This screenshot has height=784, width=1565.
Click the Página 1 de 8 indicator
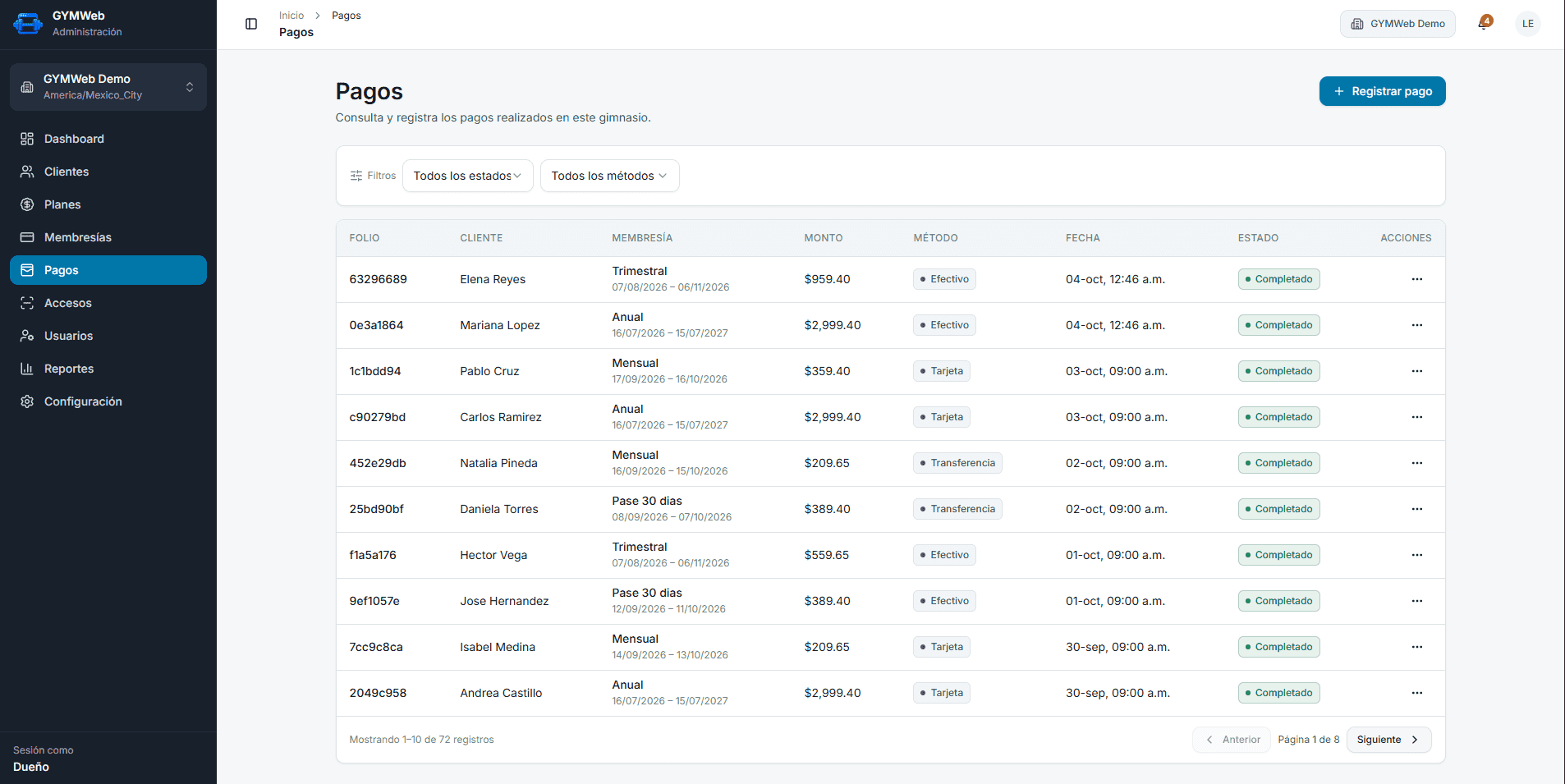1308,740
